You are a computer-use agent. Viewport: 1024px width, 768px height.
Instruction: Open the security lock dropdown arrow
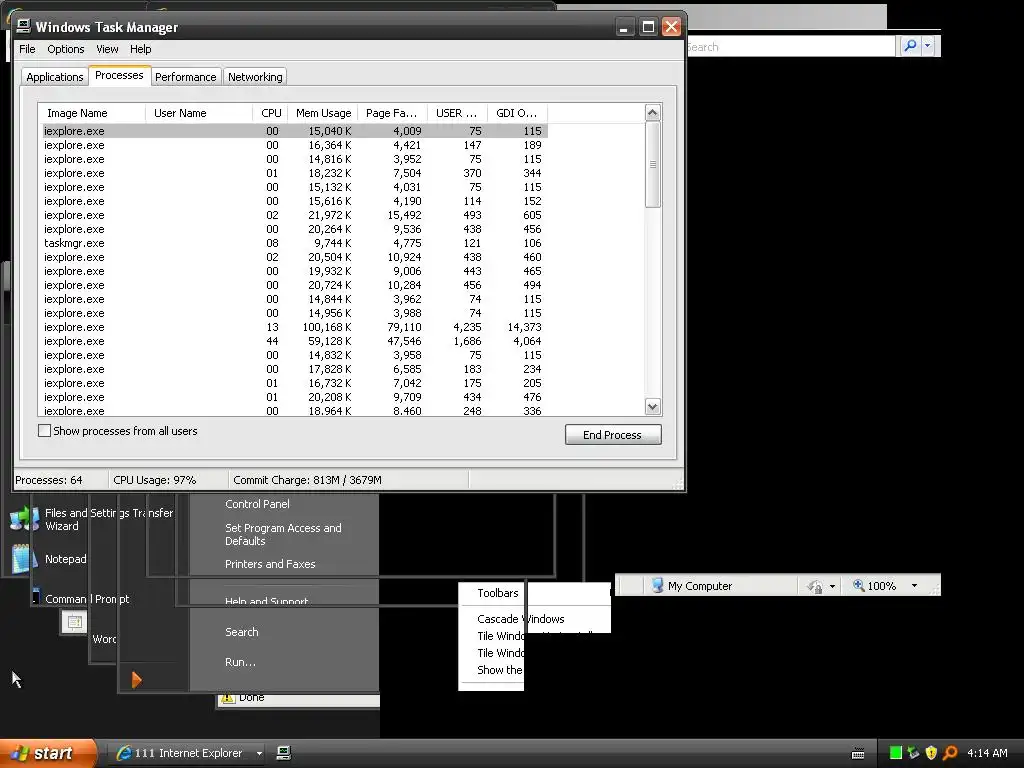tap(832, 586)
